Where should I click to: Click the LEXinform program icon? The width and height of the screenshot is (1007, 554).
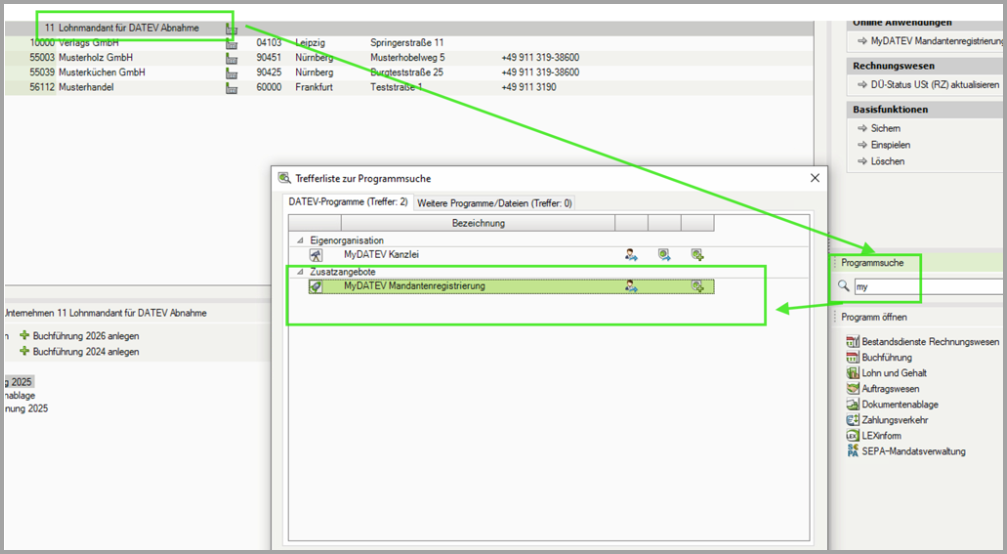click(x=852, y=436)
